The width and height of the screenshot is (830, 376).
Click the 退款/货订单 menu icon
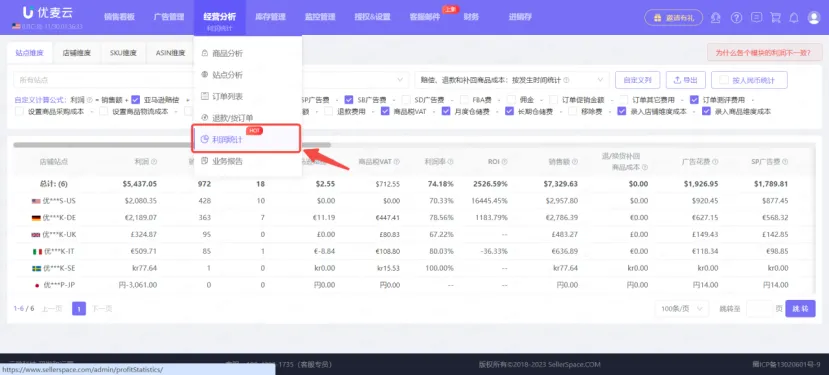click(x=205, y=118)
